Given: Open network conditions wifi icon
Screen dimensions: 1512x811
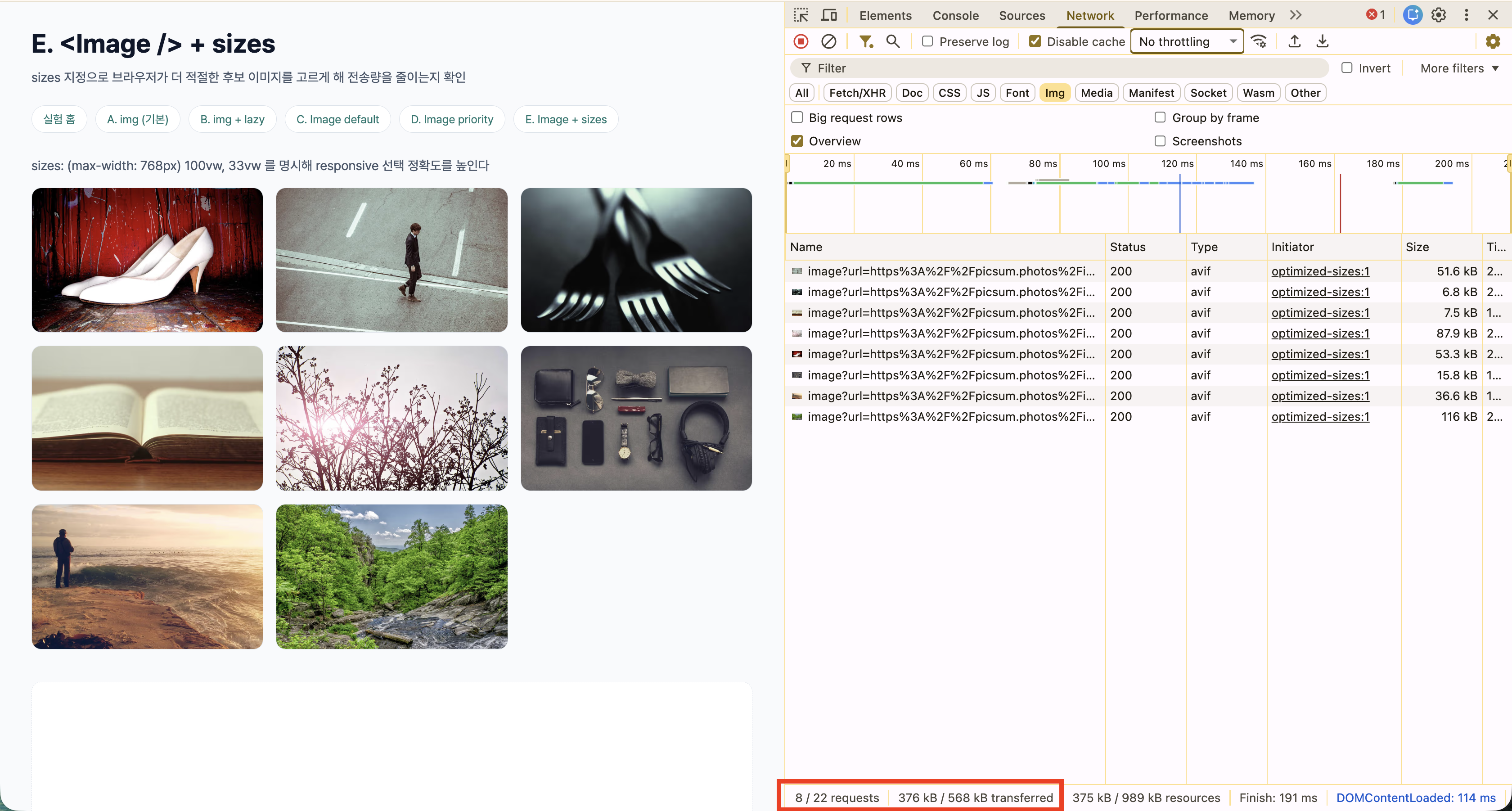Looking at the screenshot, I should (x=1259, y=42).
